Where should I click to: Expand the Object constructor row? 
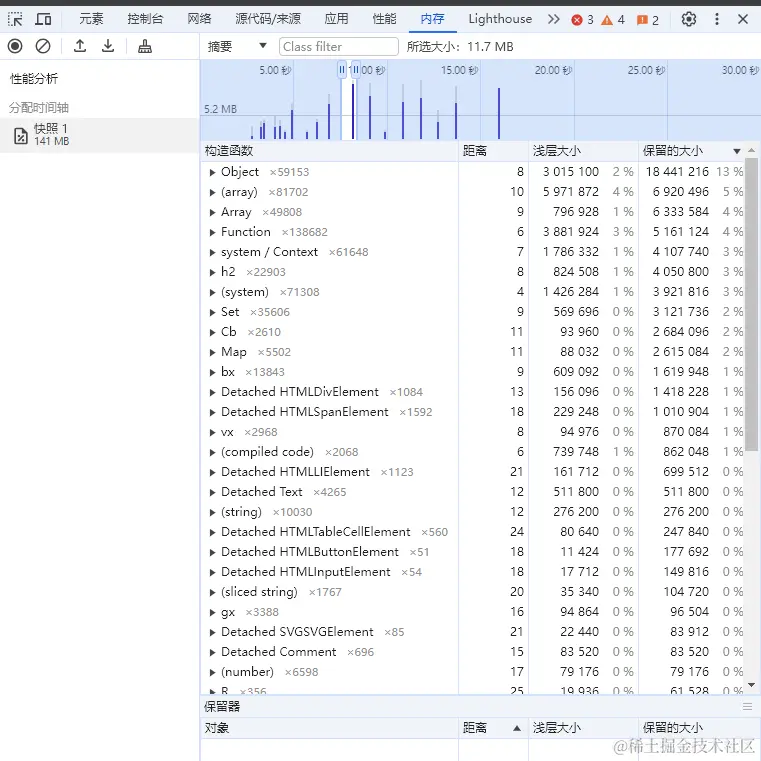tap(212, 172)
